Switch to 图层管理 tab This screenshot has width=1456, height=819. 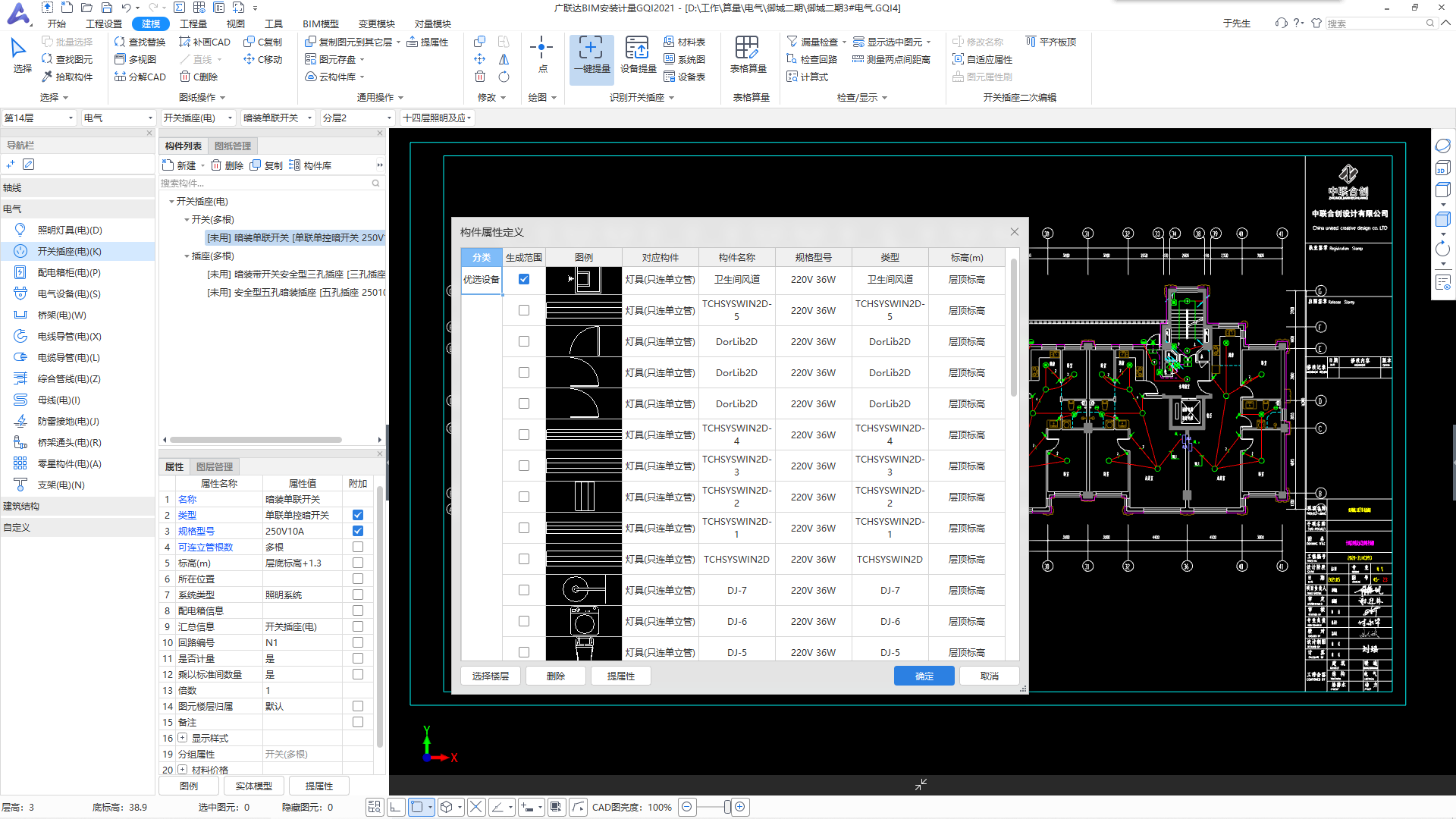click(215, 466)
